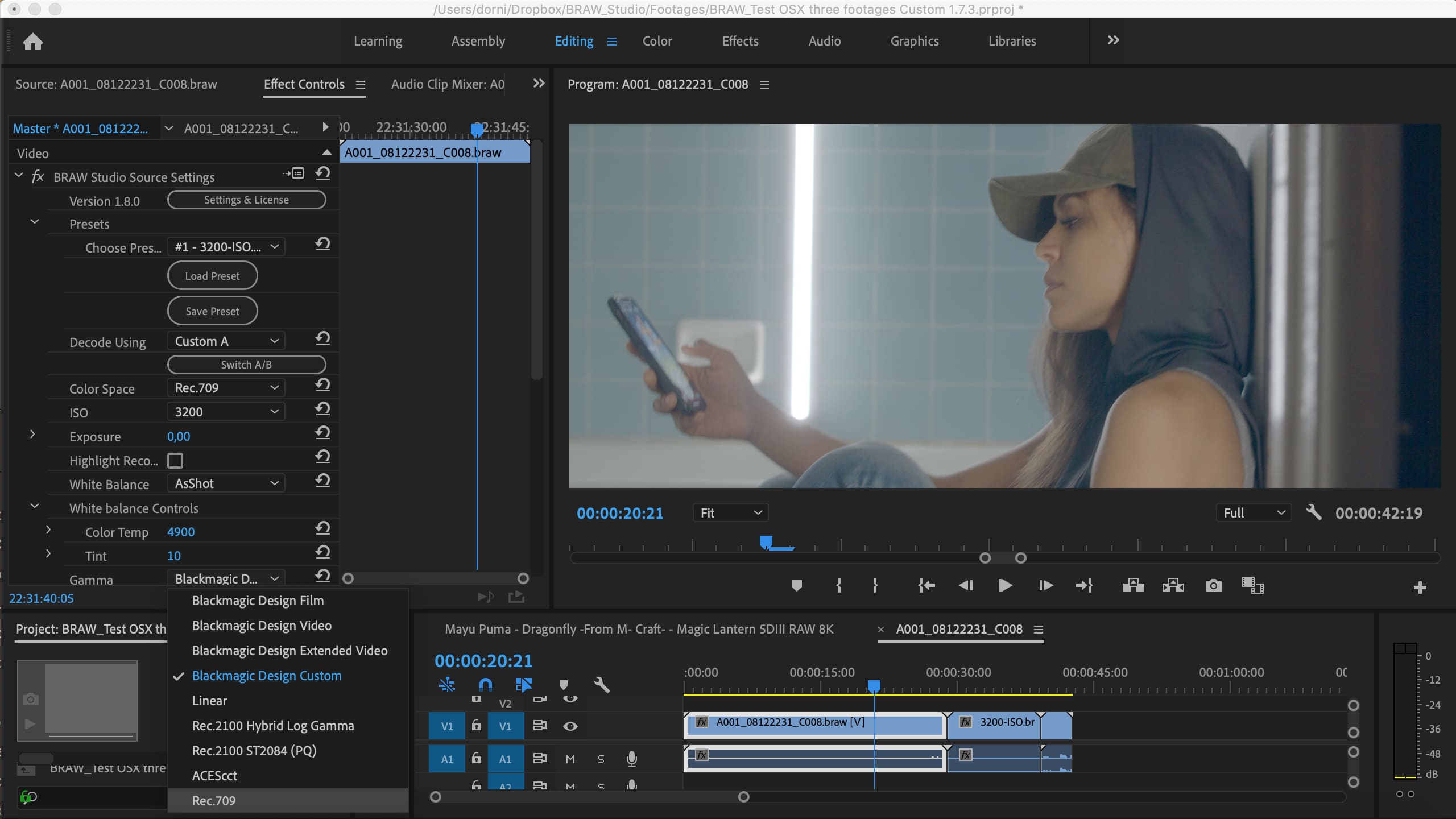Switch to the Color workspace

pyautogui.click(x=656, y=40)
